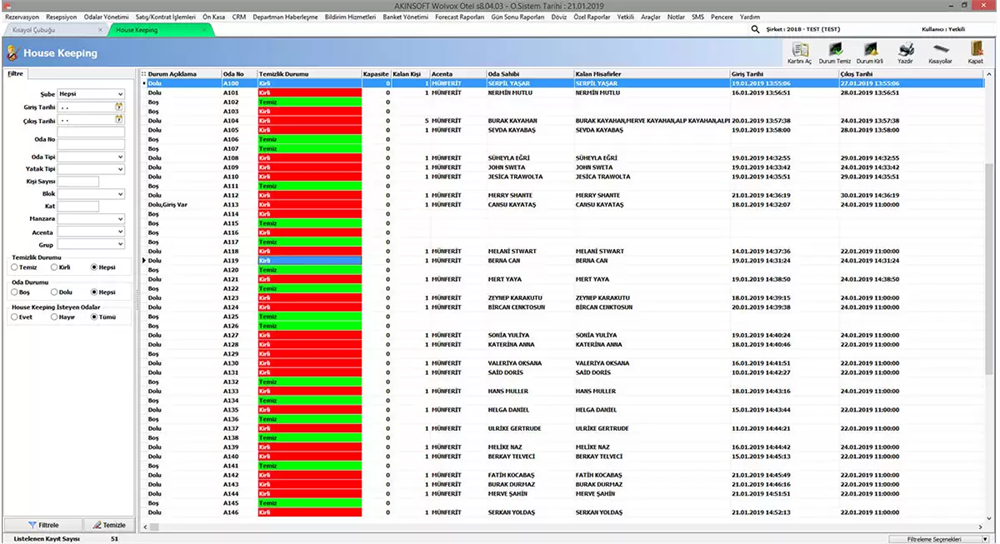The width and height of the screenshot is (1000, 544).
Task: Open the Kısayollar shortcuts icon
Action: (940, 51)
